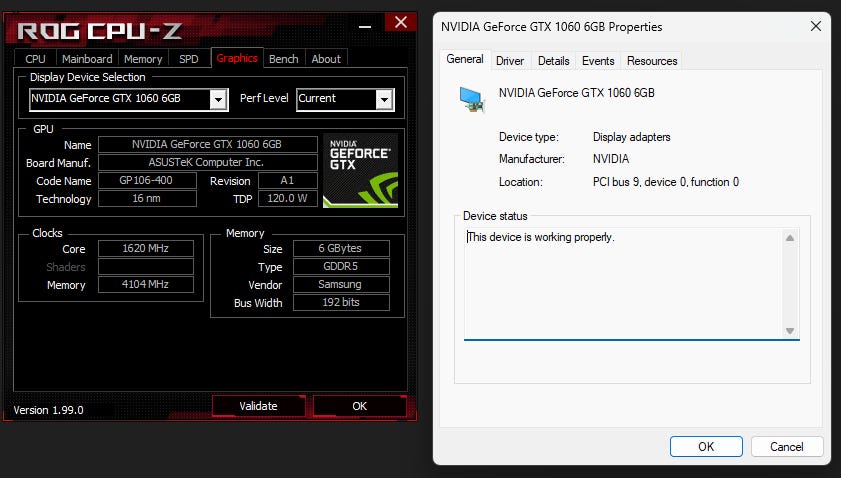Screen dimensions: 841x478
Task: Switch to the Mainboard tab
Action: pyautogui.click(x=87, y=59)
